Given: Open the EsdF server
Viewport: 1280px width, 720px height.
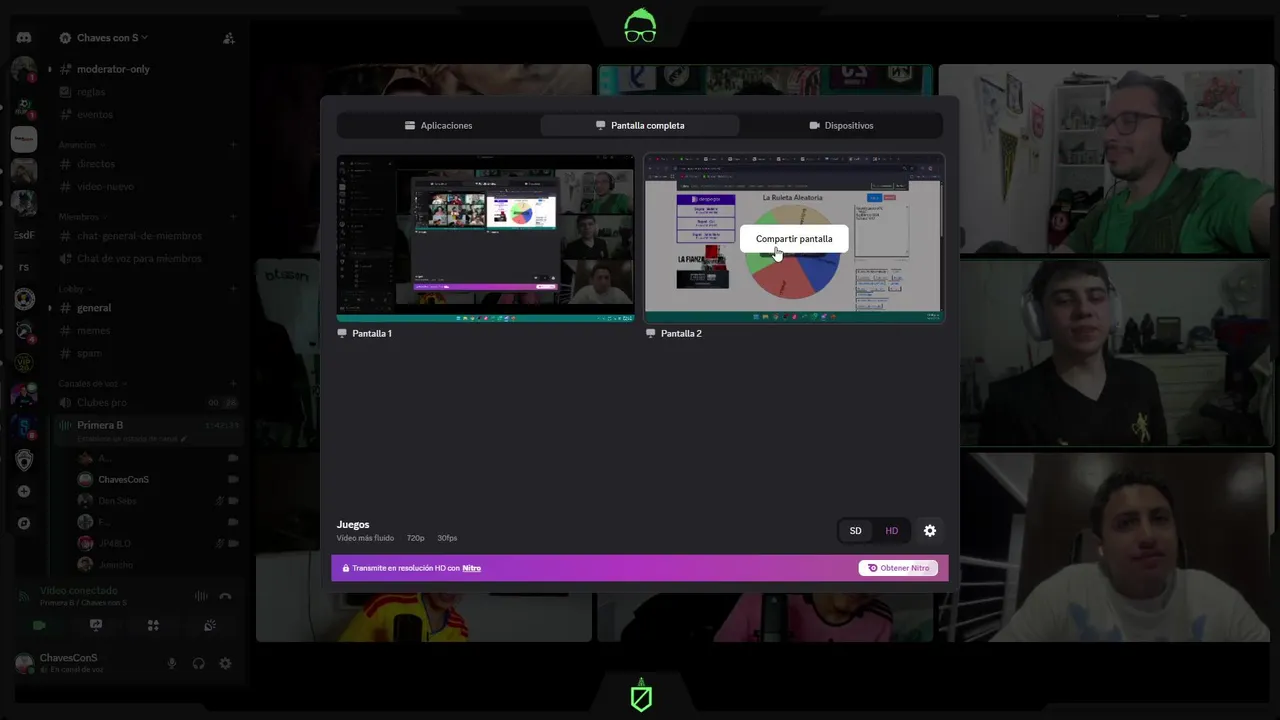Looking at the screenshot, I should tap(24, 235).
